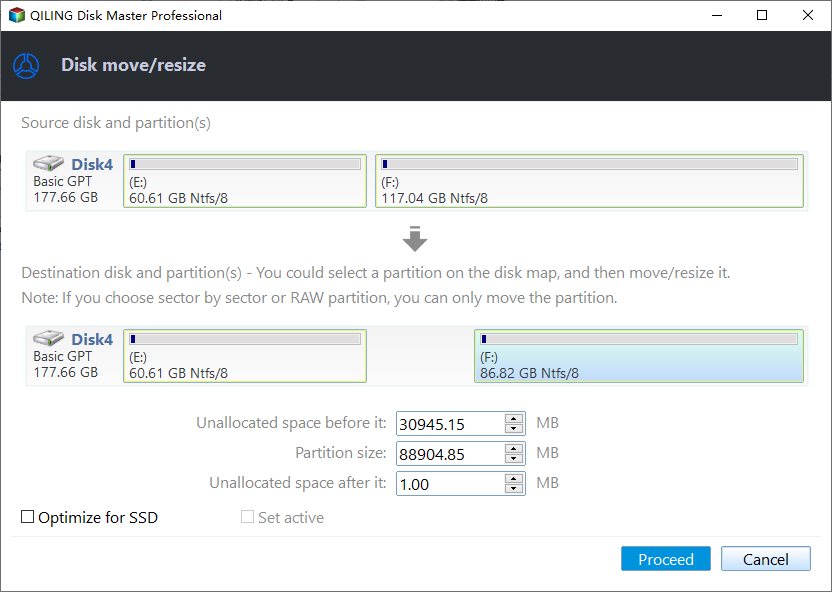This screenshot has height=592, width=832.
Task: Click the usage bar of destination (E:) partition
Action: [245, 339]
